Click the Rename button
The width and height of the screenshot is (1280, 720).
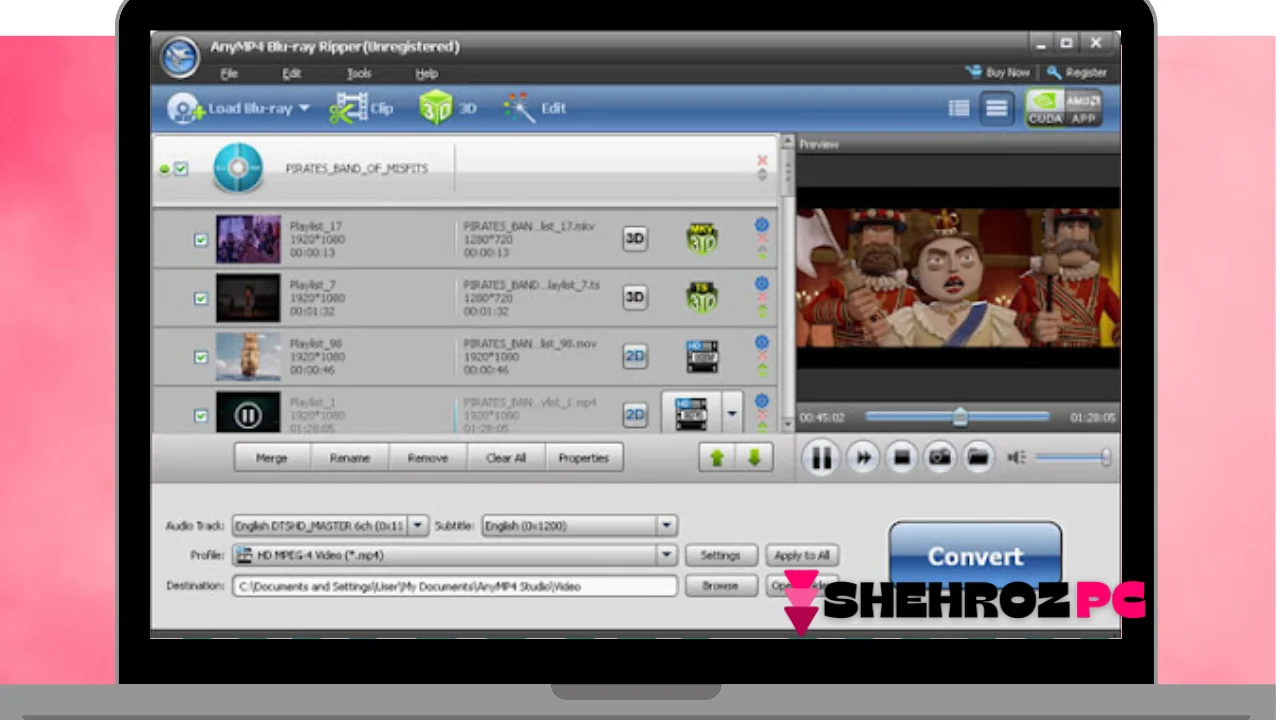[349, 458]
